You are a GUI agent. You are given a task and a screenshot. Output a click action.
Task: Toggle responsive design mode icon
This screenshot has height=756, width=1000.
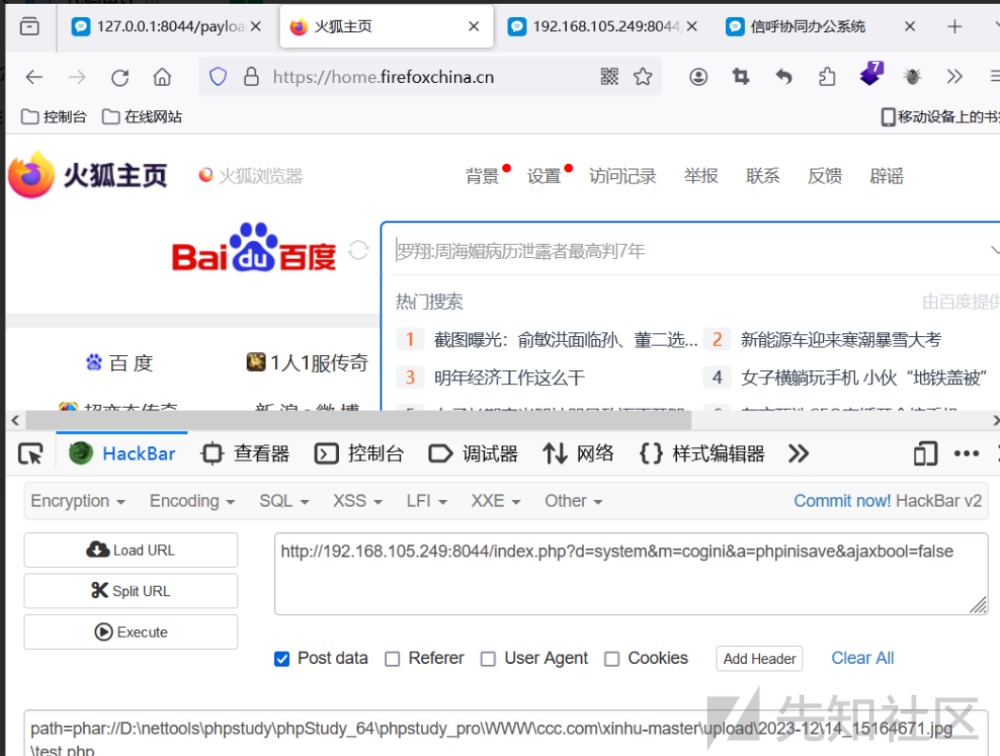(925, 454)
